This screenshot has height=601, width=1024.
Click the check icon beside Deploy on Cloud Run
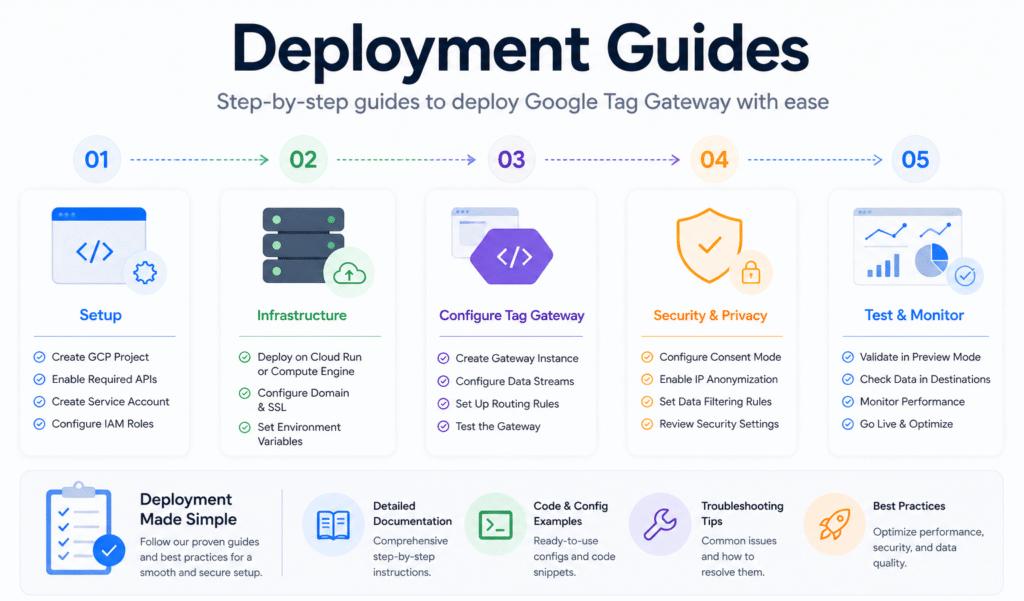click(x=244, y=357)
